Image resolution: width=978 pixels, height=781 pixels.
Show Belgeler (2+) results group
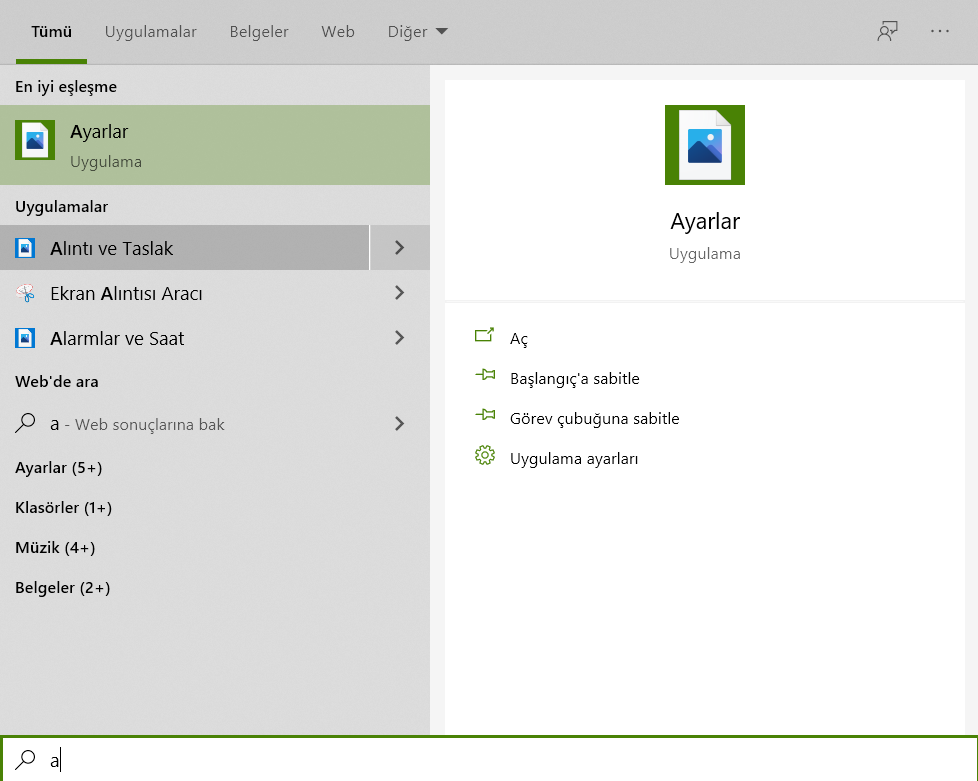click(62, 587)
